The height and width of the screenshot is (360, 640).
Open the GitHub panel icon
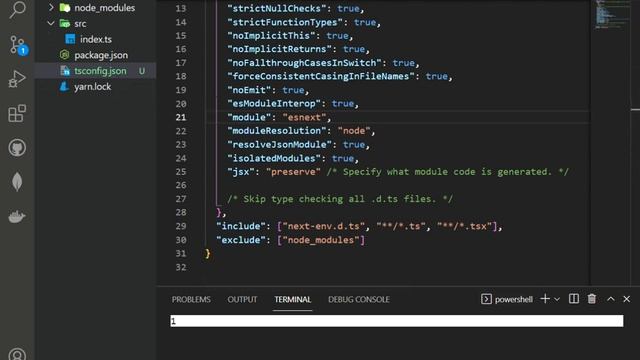(17, 147)
